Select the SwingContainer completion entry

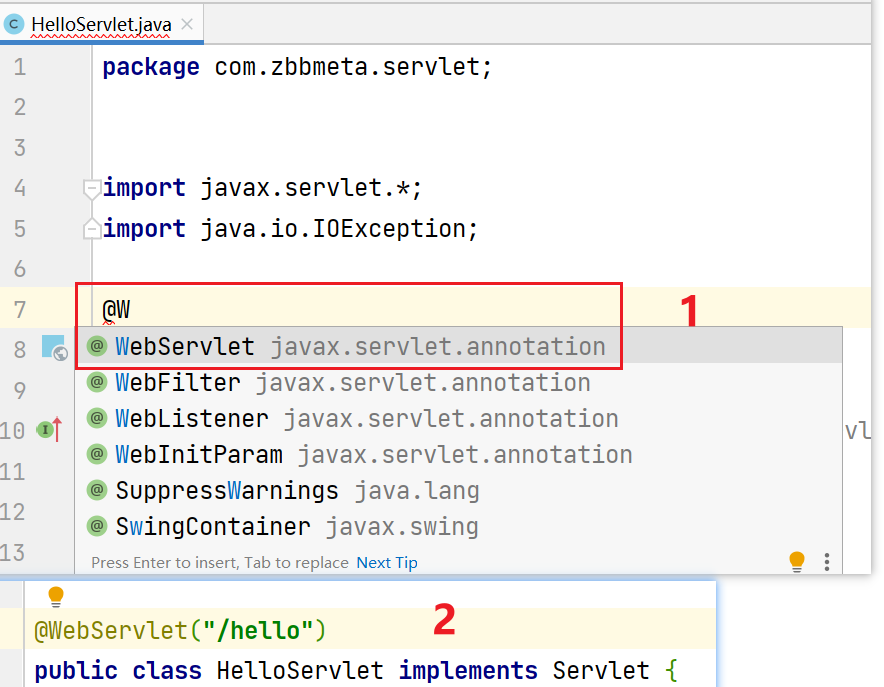(213, 527)
